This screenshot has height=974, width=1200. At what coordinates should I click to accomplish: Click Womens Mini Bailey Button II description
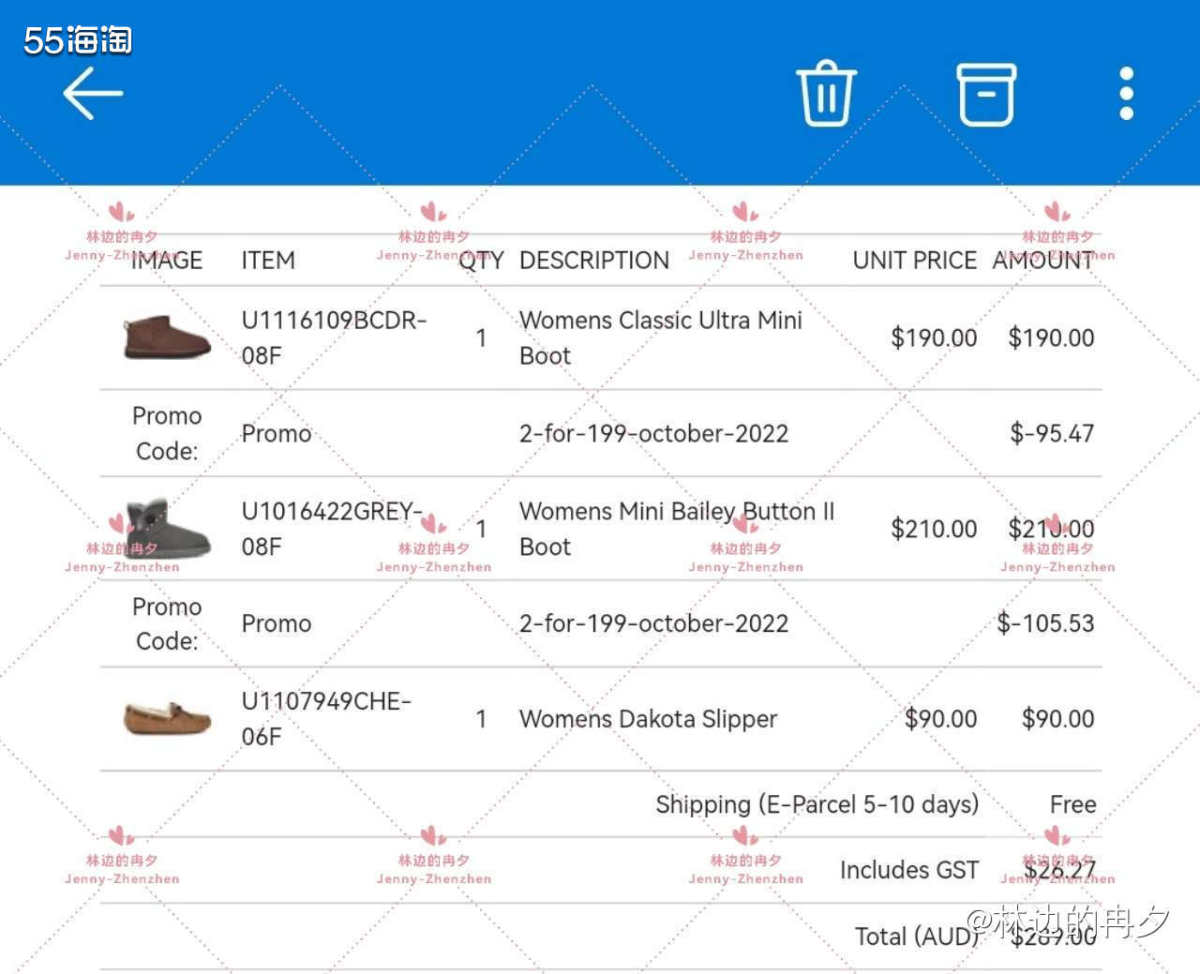click(x=676, y=529)
